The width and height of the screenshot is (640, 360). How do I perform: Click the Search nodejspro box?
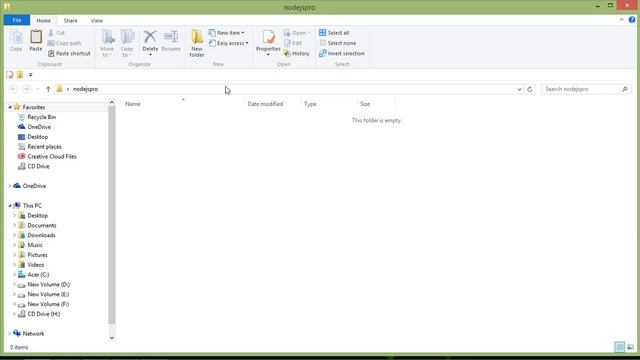586,89
